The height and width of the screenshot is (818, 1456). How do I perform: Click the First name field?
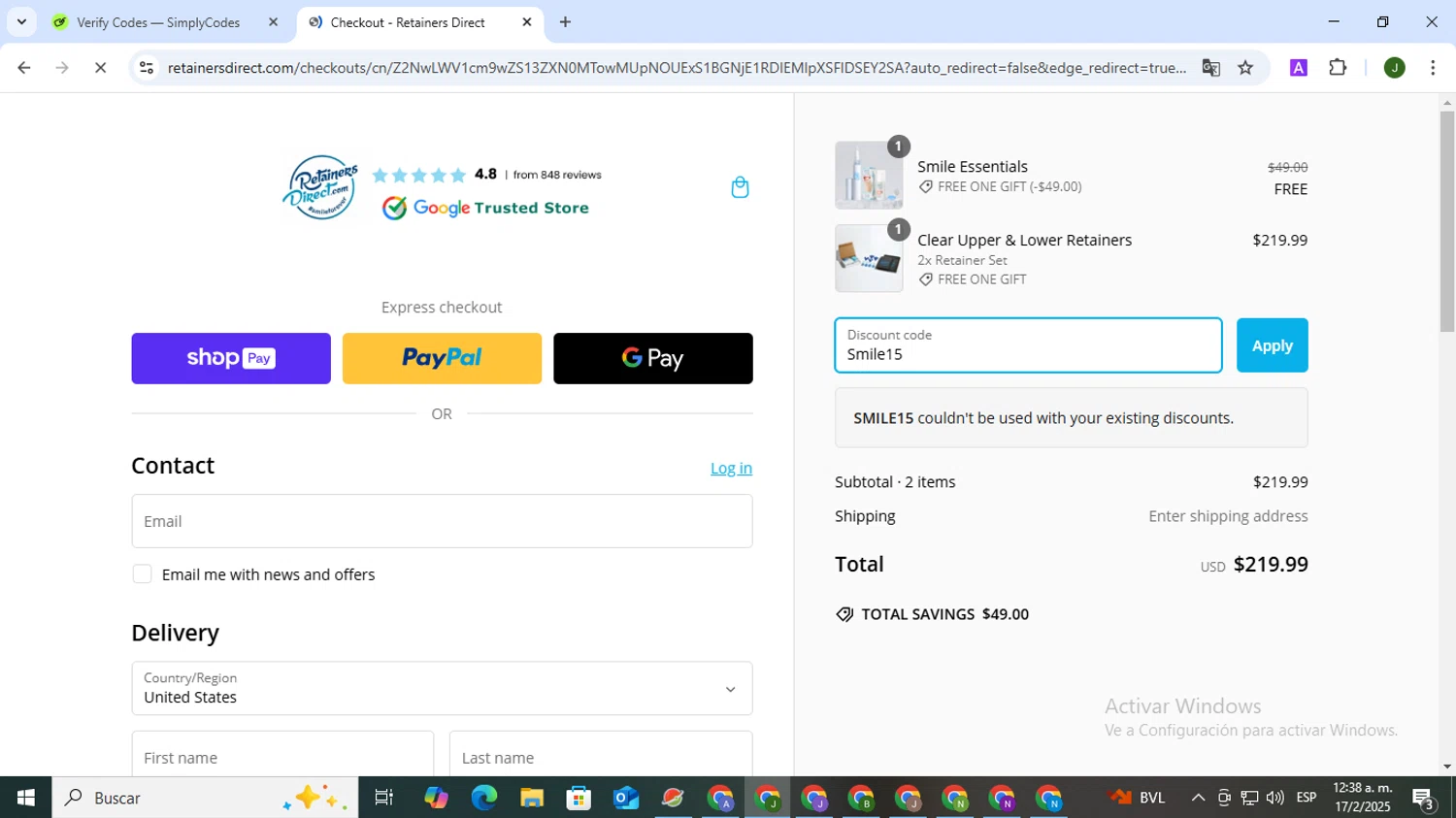tap(282, 756)
